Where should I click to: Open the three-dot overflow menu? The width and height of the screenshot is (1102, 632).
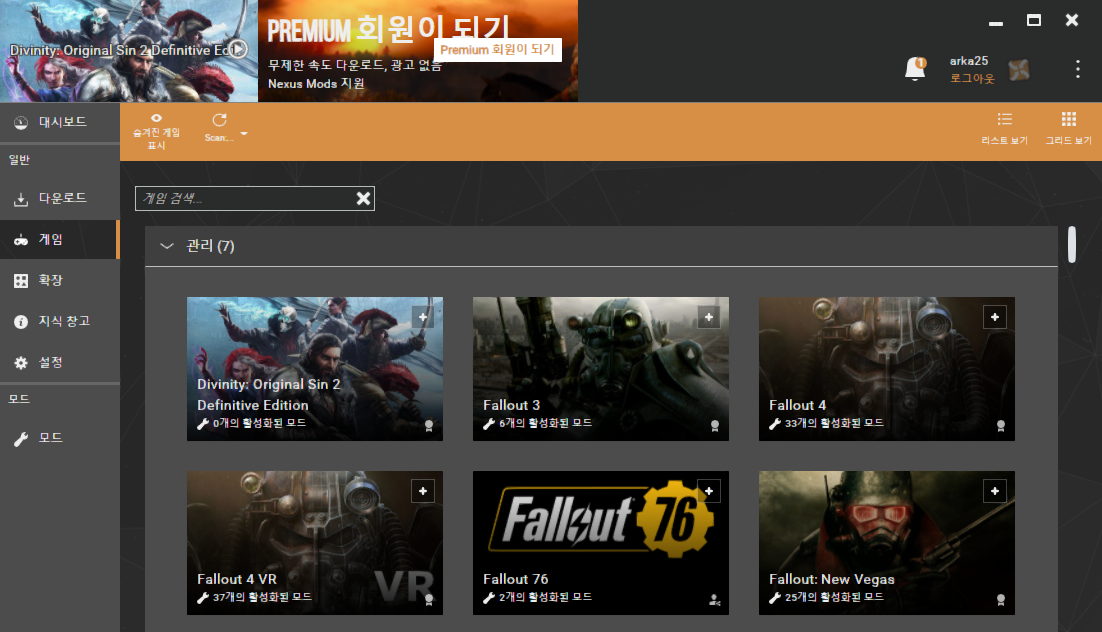(1077, 69)
